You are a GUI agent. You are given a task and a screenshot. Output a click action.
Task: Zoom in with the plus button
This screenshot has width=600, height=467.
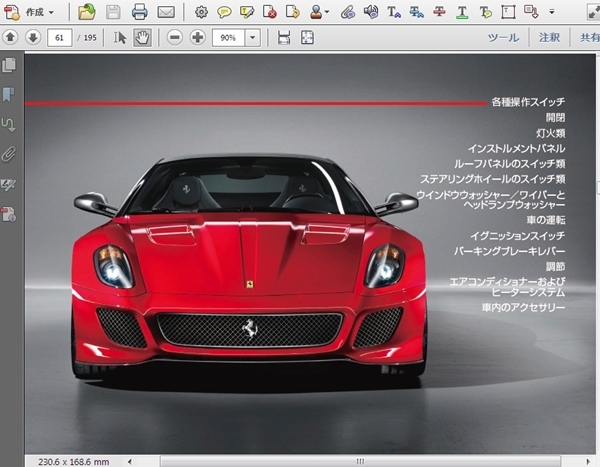(197, 38)
